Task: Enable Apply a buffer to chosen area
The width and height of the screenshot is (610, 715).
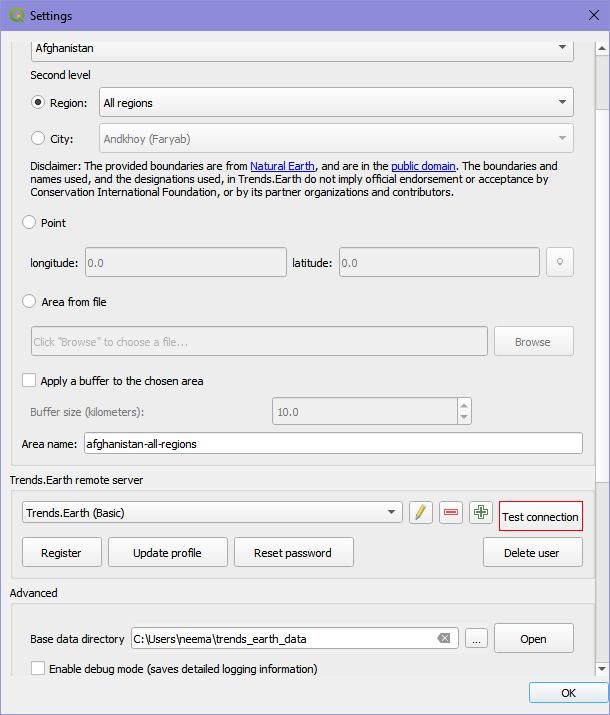Action: pyautogui.click(x=29, y=380)
